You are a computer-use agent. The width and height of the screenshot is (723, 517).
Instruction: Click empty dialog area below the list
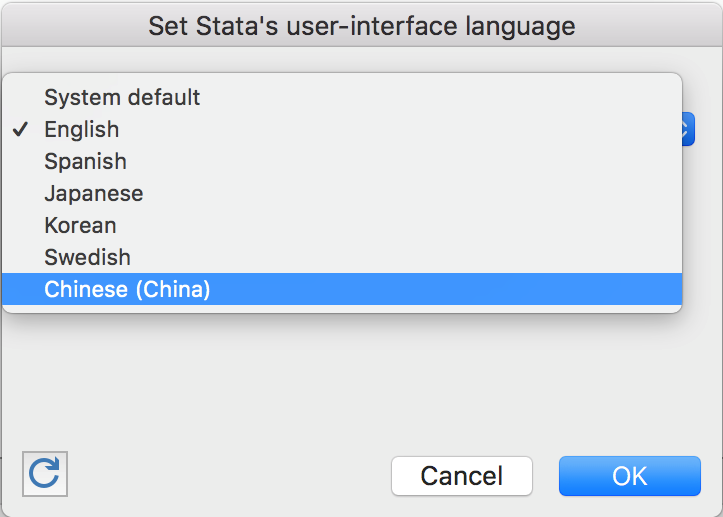360,380
